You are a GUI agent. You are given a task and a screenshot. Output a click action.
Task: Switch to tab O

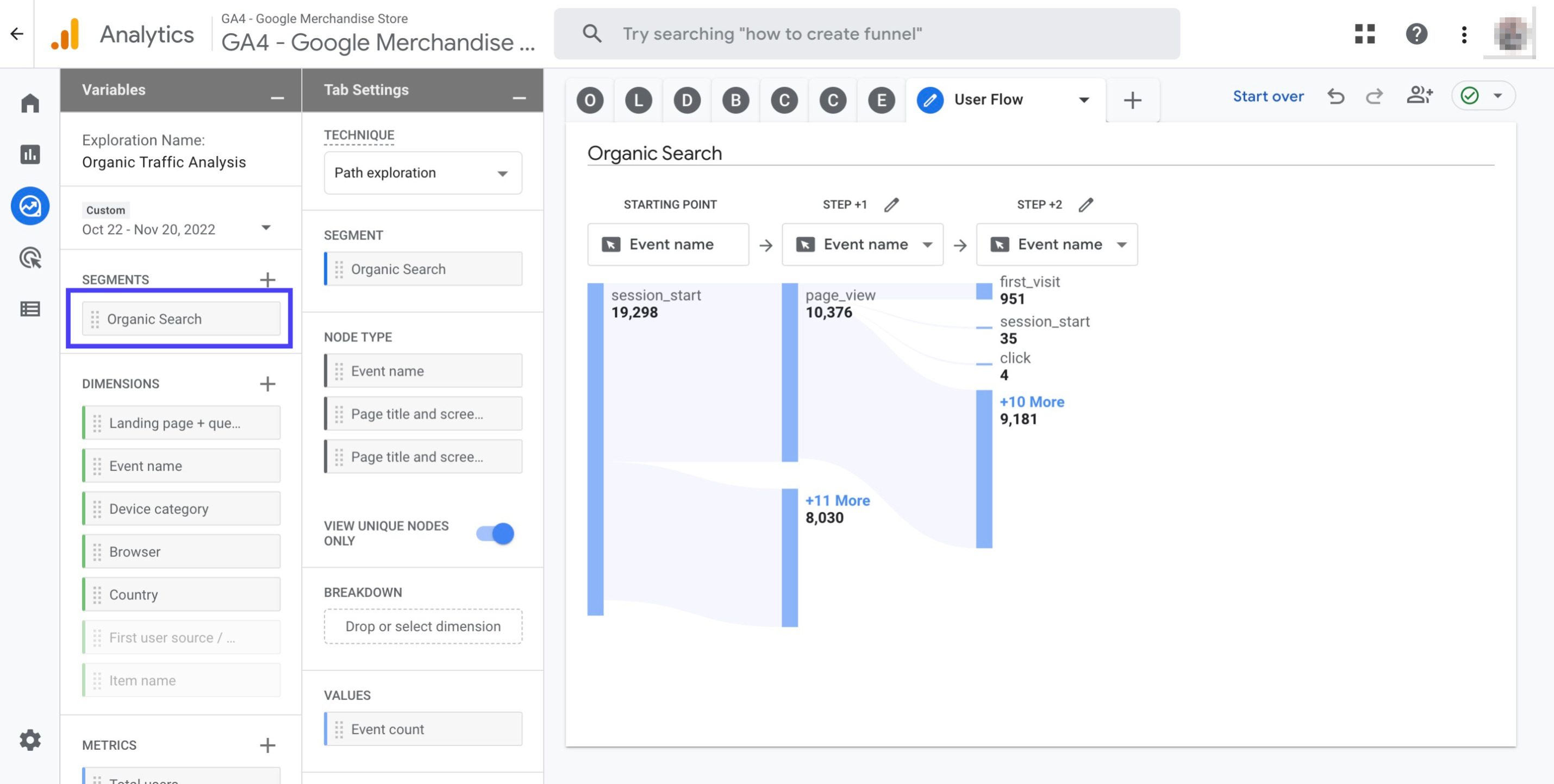point(590,100)
